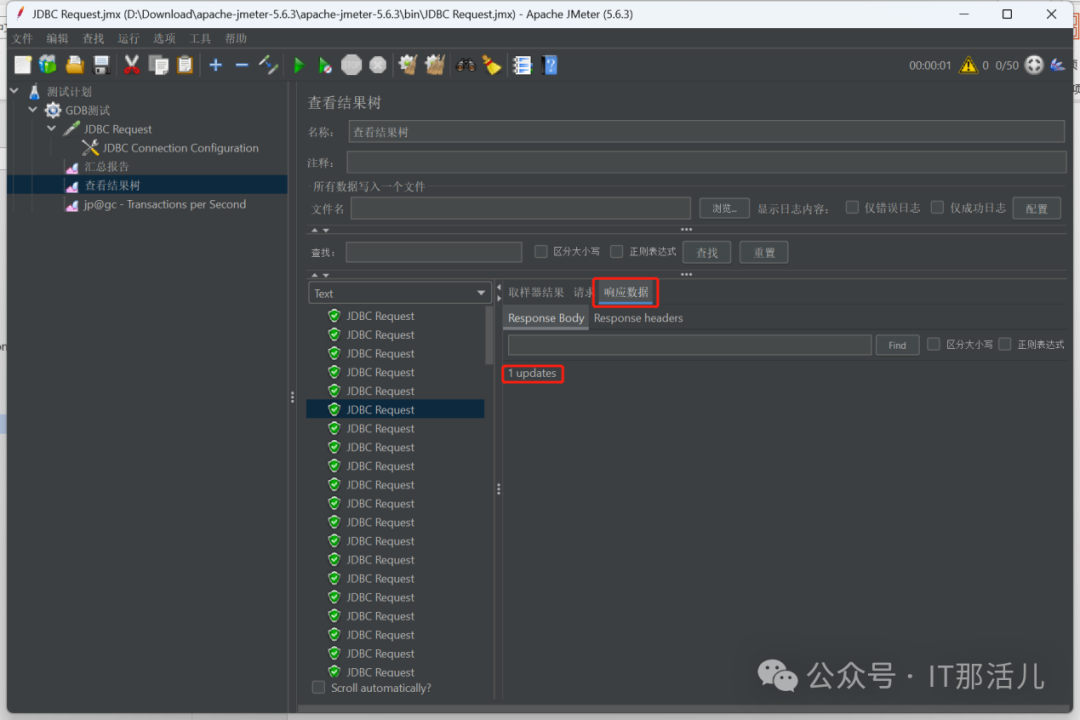Screen dimensions: 1080x720
Task: Click the feather icon at toolbar's right end
Action: click(1058, 65)
